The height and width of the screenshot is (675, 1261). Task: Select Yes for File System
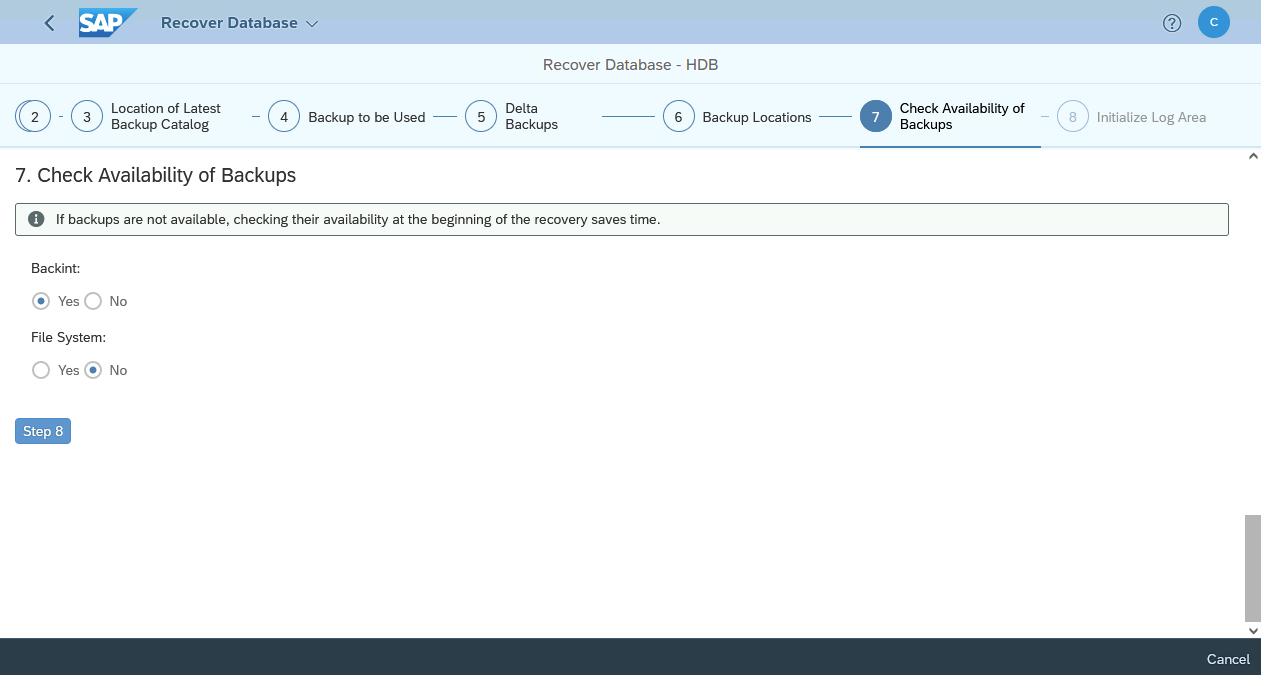click(41, 370)
